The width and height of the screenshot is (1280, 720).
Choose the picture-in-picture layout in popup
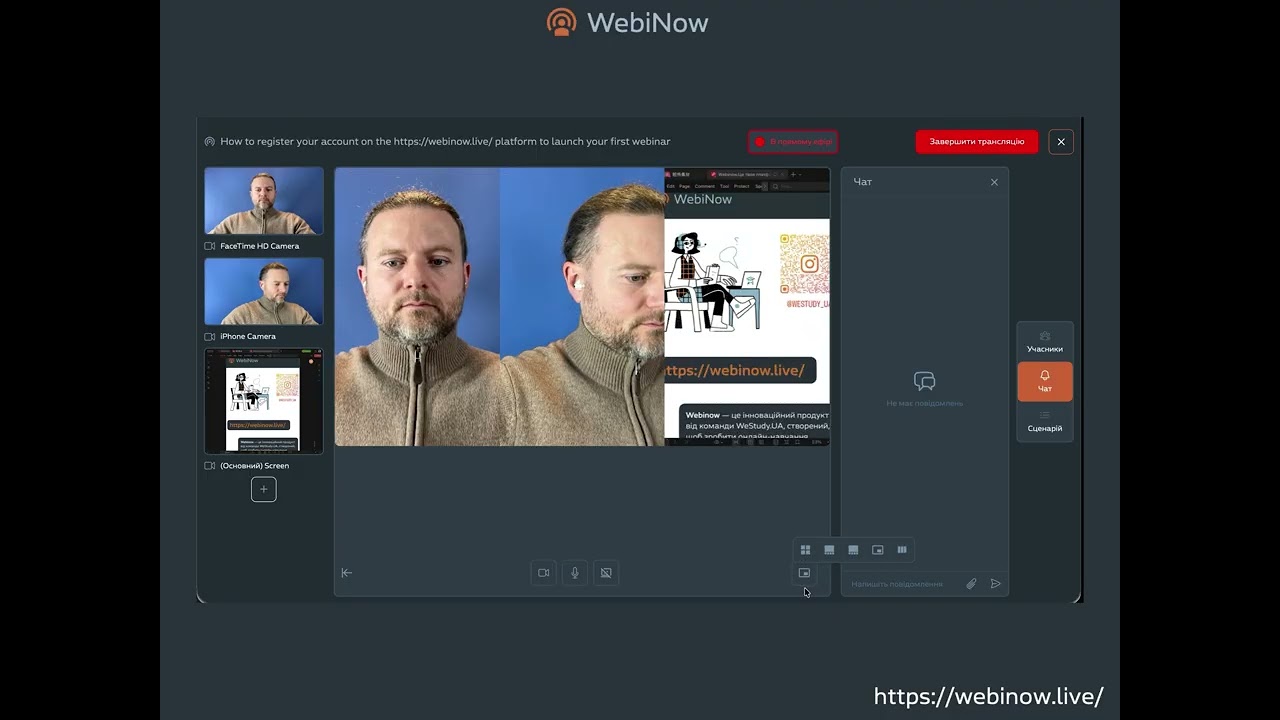(x=878, y=550)
